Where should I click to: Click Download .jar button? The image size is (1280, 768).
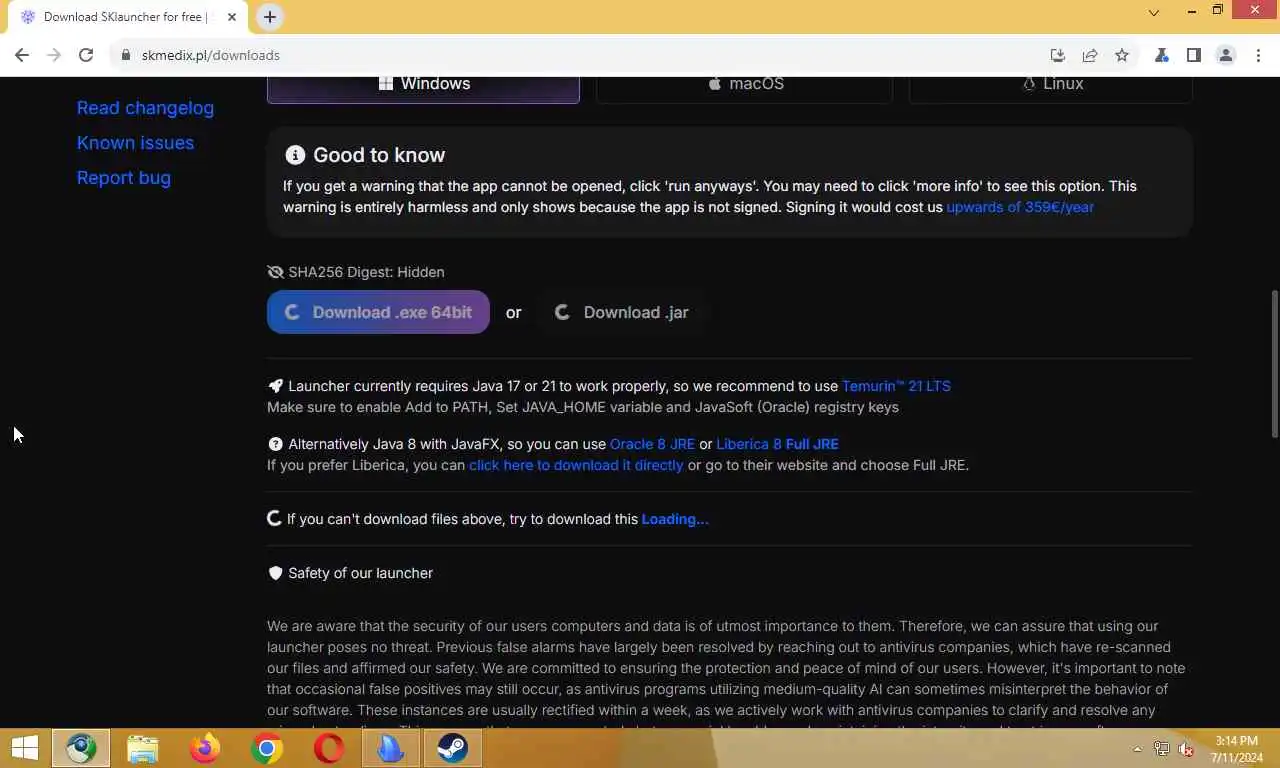point(622,312)
